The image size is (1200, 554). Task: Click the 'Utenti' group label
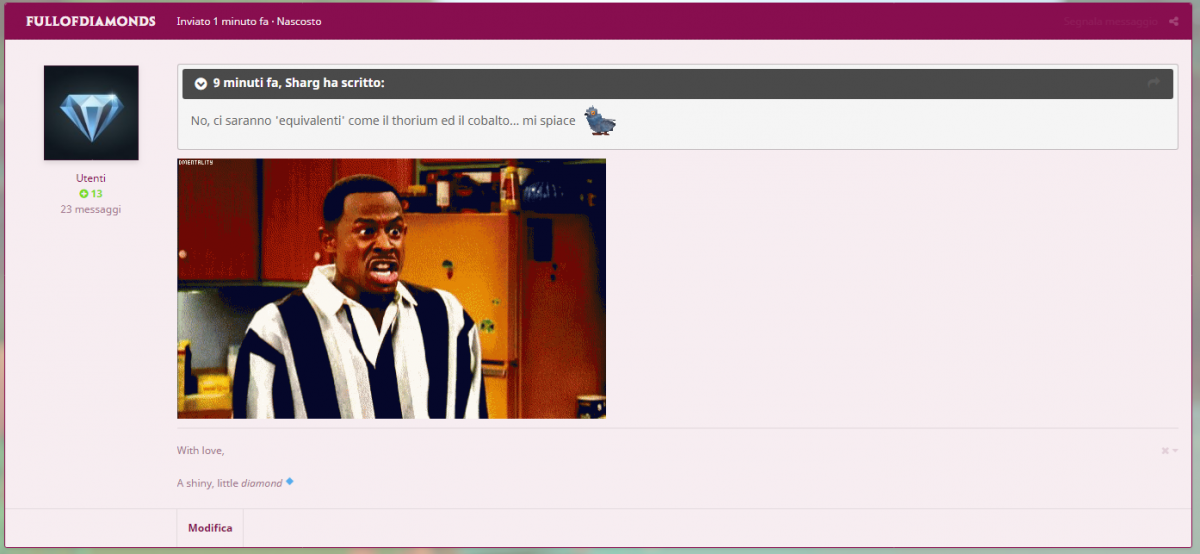coord(91,178)
